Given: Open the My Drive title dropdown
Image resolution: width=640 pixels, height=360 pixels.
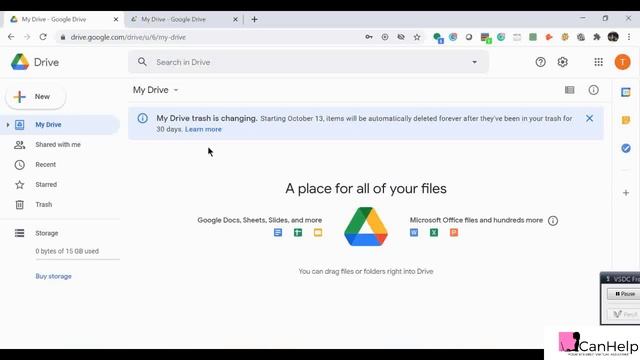Looking at the screenshot, I should [x=156, y=90].
